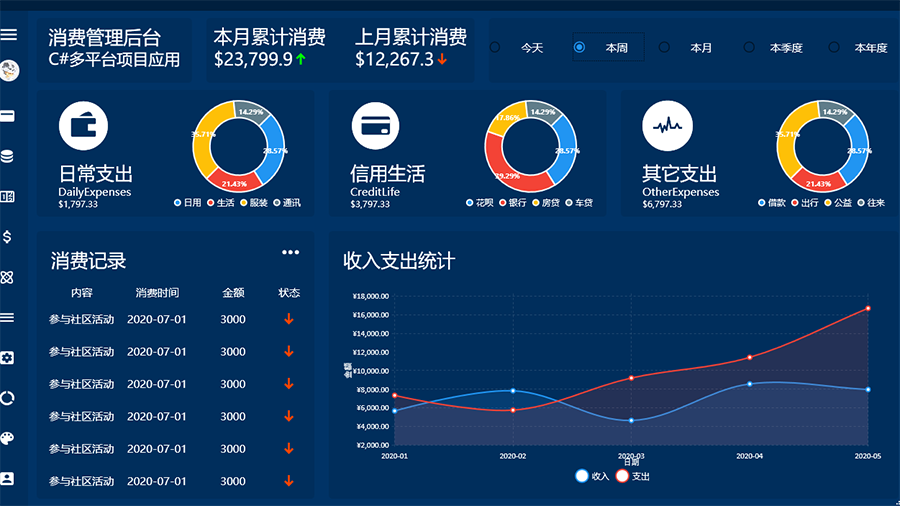Screen dimensions: 900x506
Task: Click the color palette sidebar icon
Action: pos(8,438)
